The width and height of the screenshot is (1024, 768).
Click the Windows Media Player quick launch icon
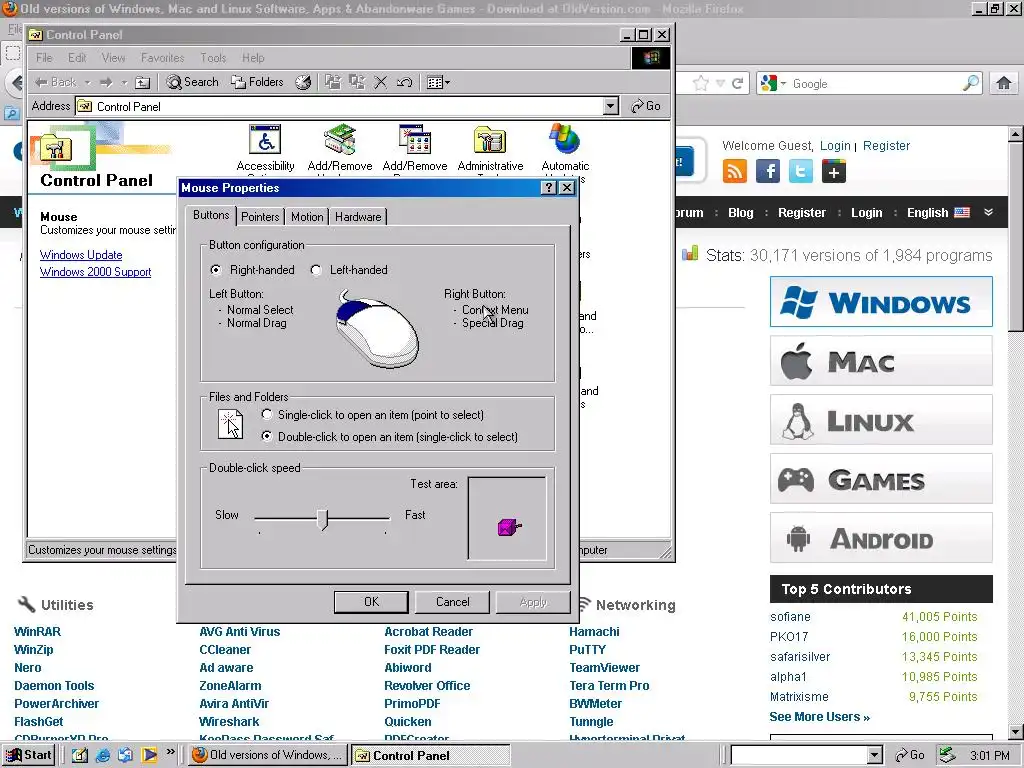coord(149,755)
